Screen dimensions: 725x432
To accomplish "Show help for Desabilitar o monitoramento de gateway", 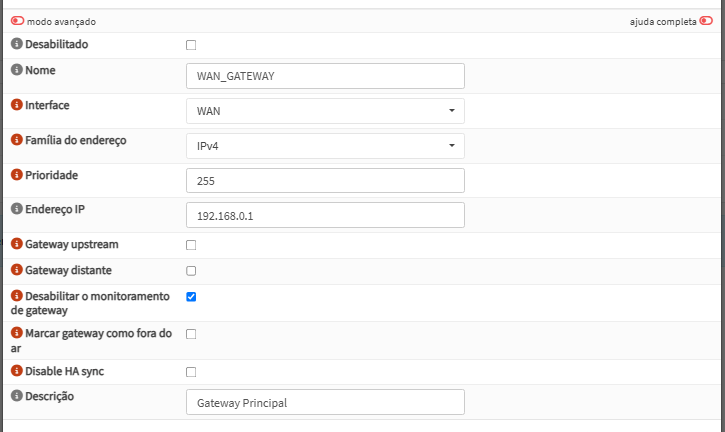I will 17,295.
